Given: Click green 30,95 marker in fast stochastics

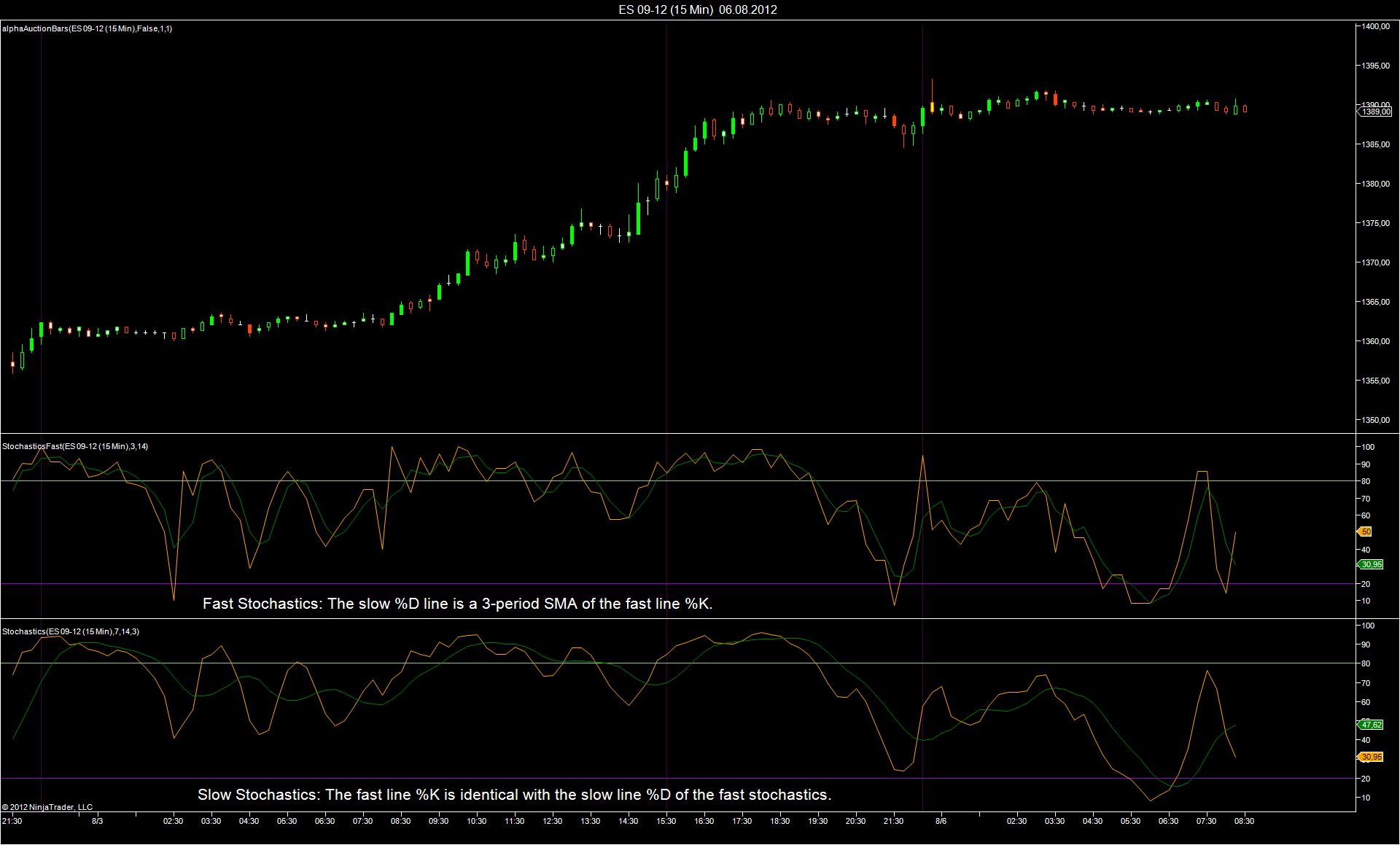Looking at the screenshot, I should pos(1370,564).
